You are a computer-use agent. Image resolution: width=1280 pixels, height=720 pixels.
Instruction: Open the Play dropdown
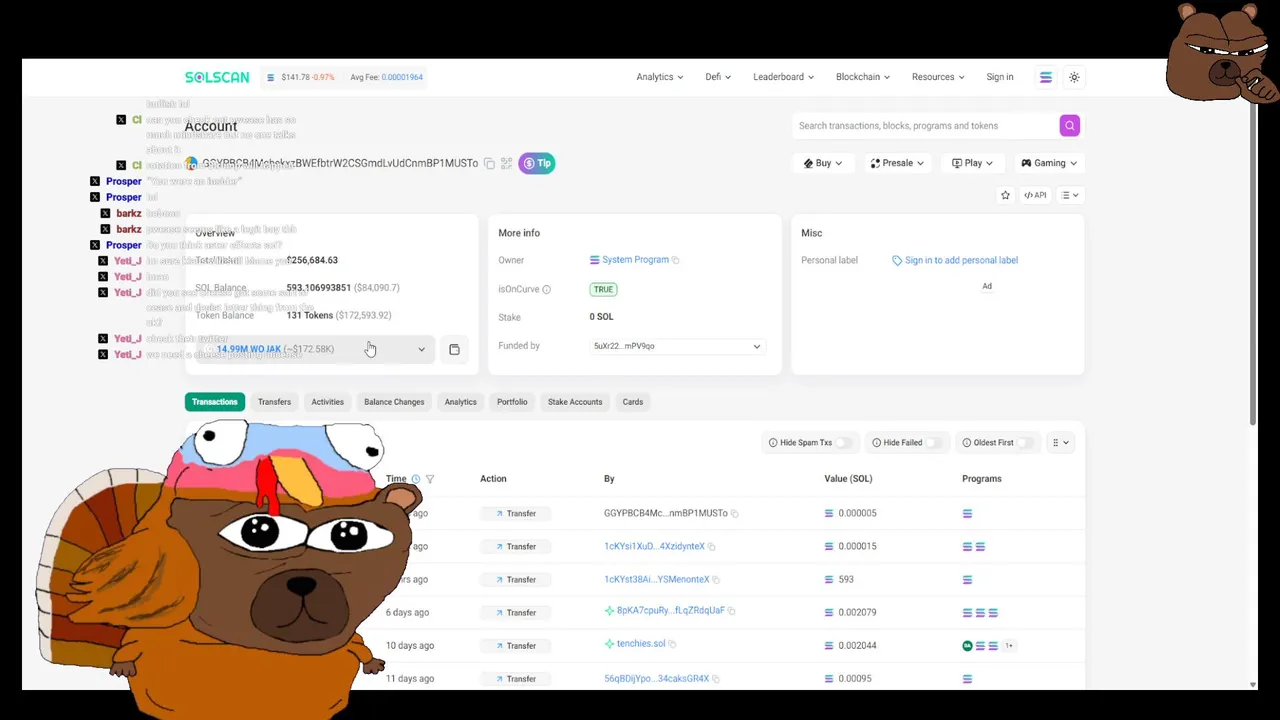coord(972,163)
